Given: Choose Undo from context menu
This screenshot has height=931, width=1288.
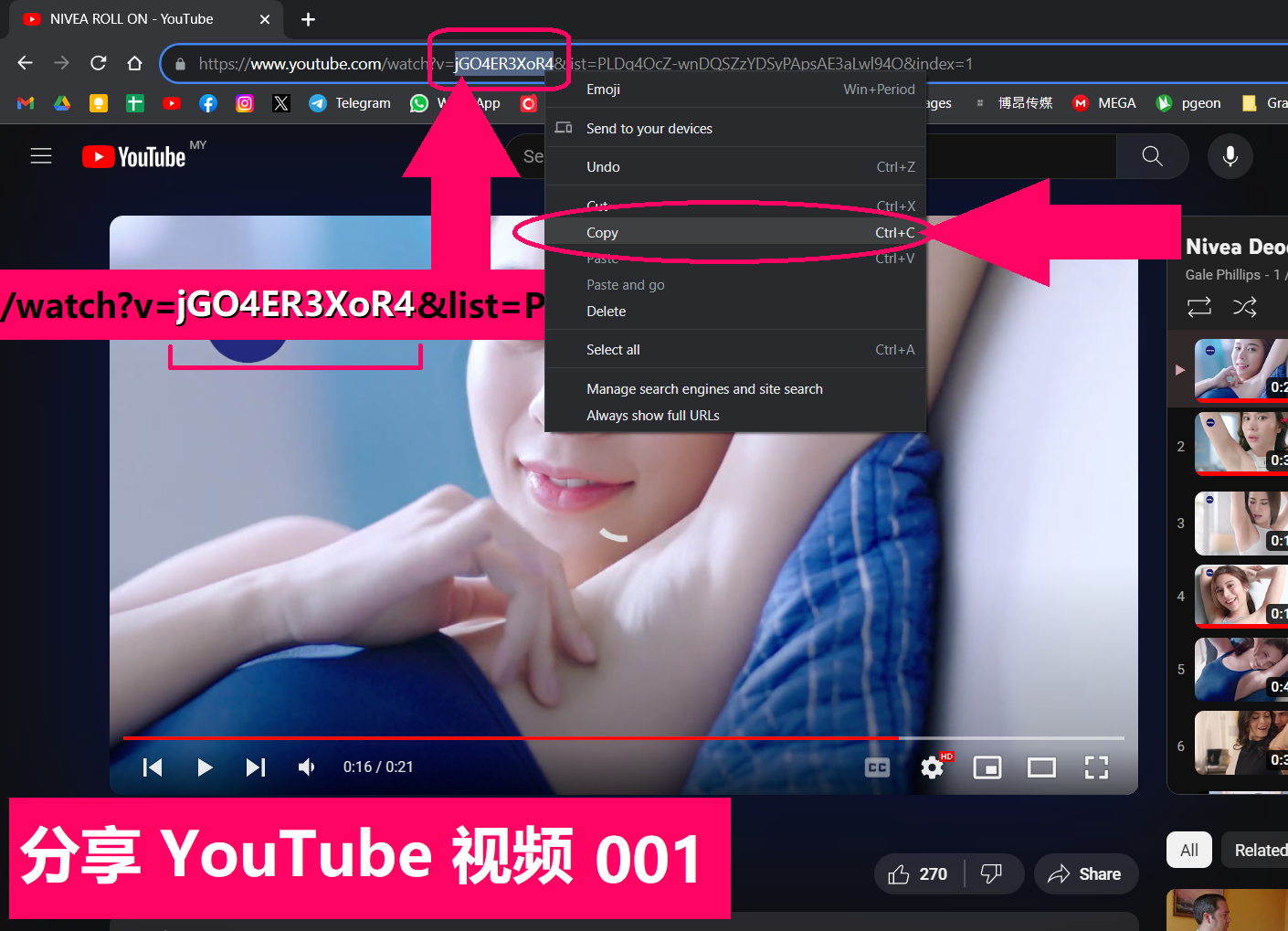Looking at the screenshot, I should (735, 167).
